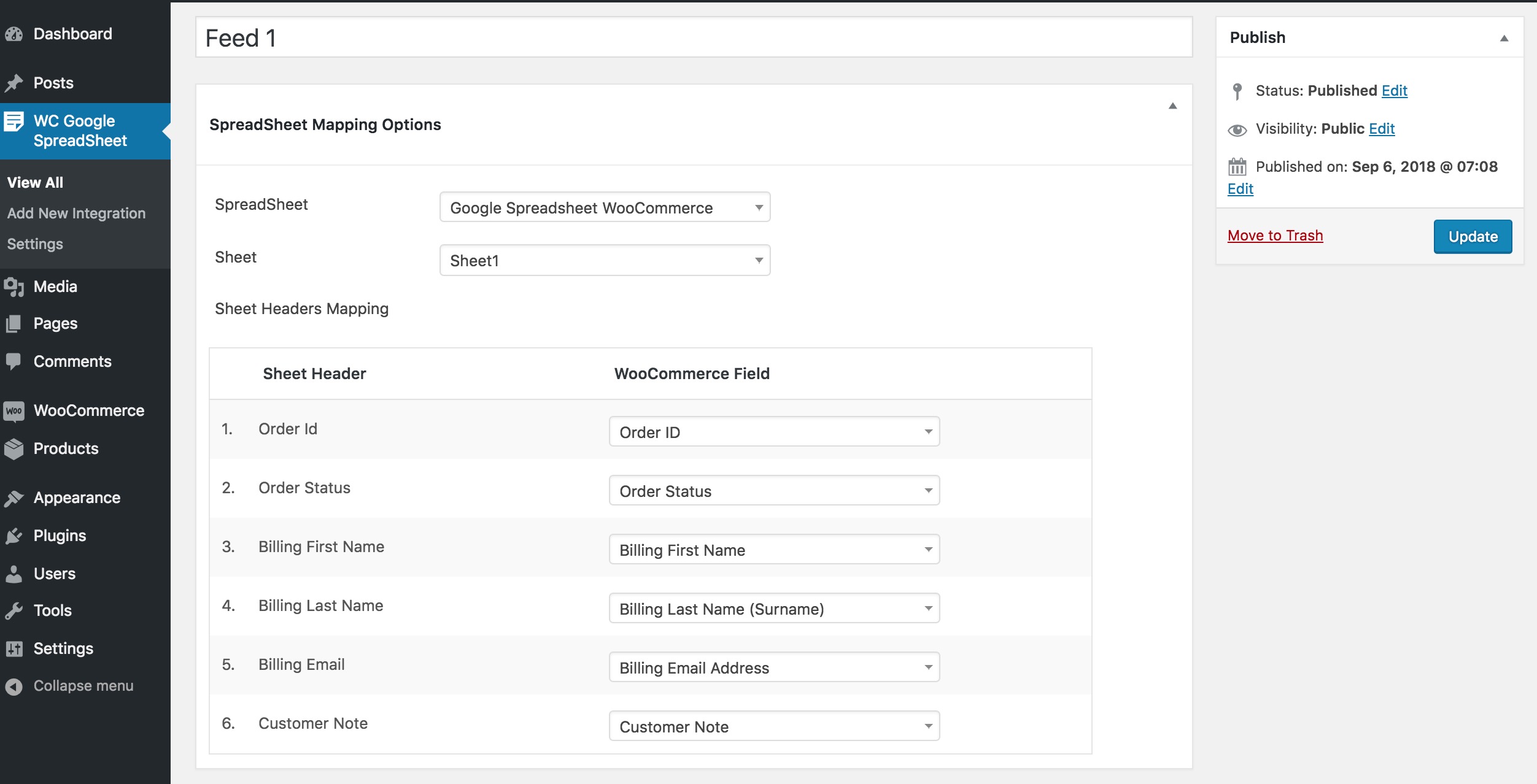Collapse the Publish panel

click(1505, 39)
